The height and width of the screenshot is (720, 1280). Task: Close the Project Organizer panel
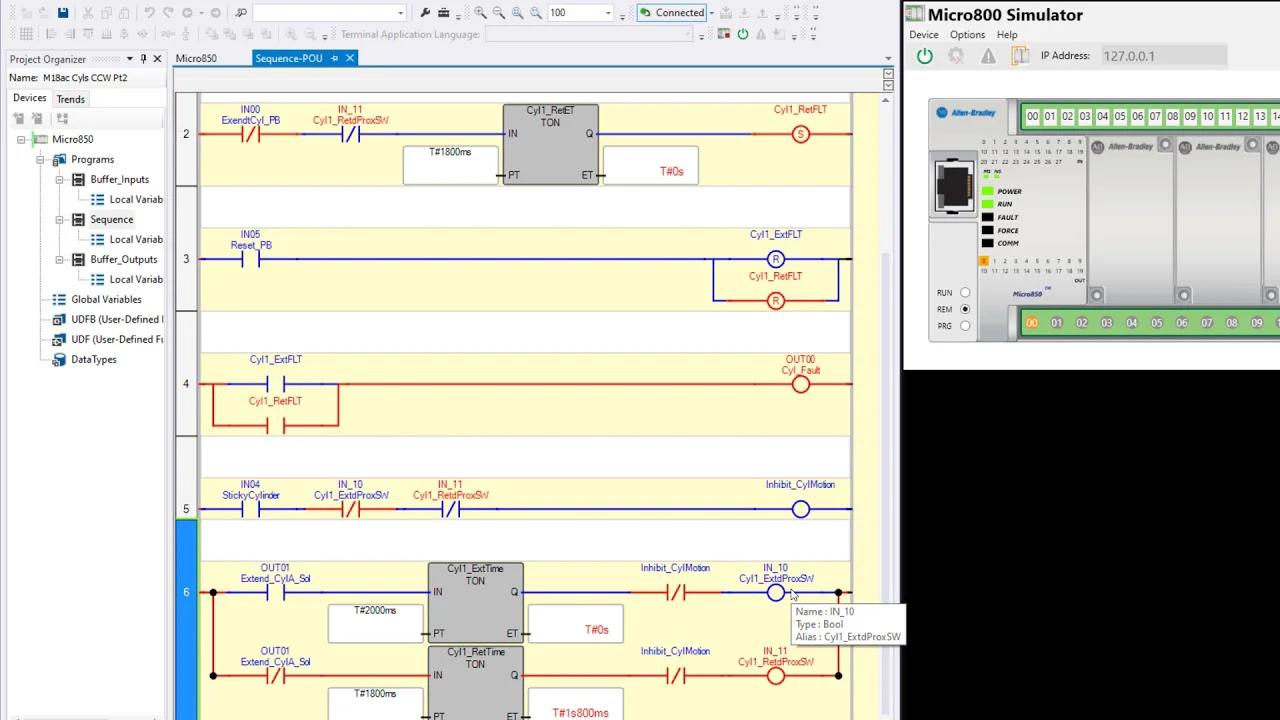coord(157,59)
